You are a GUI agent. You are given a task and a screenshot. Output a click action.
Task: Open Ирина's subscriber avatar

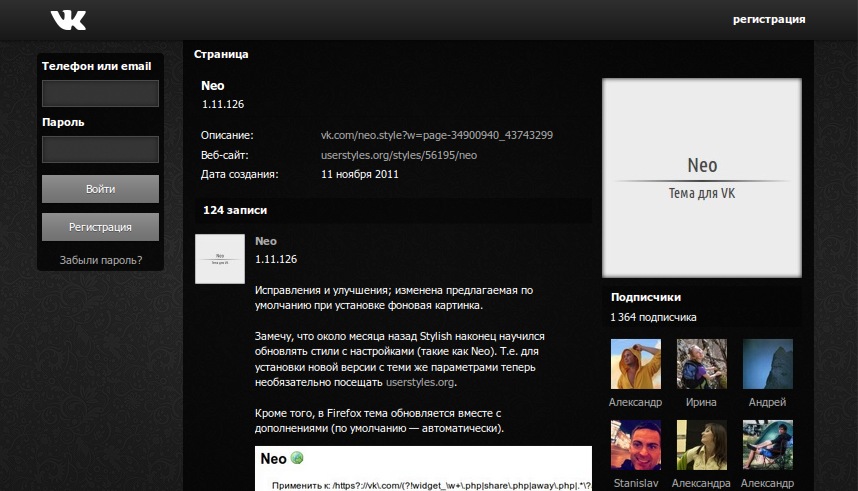tap(702, 364)
